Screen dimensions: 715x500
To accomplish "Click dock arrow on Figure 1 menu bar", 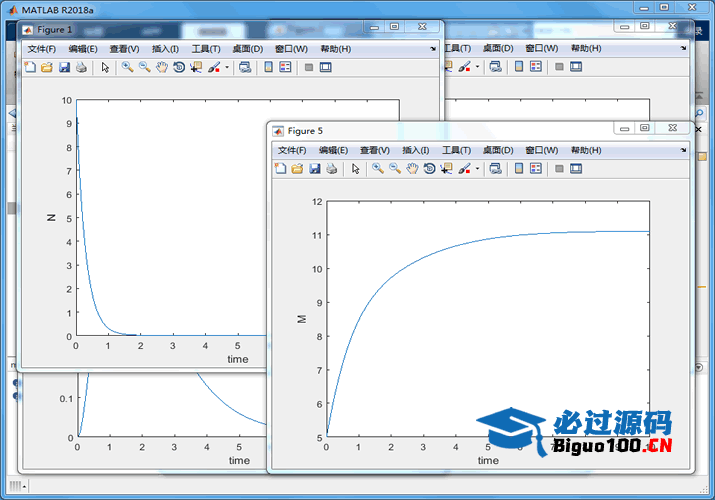I will click(433, 49).
